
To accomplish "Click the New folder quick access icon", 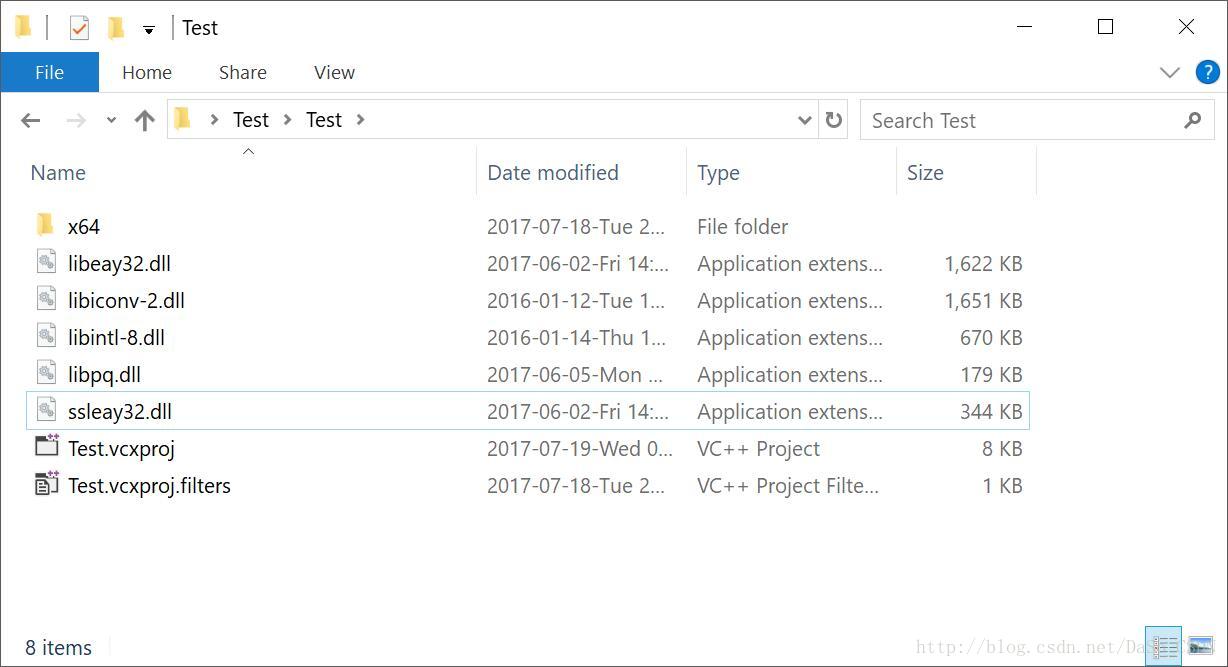I will point(116,28).
